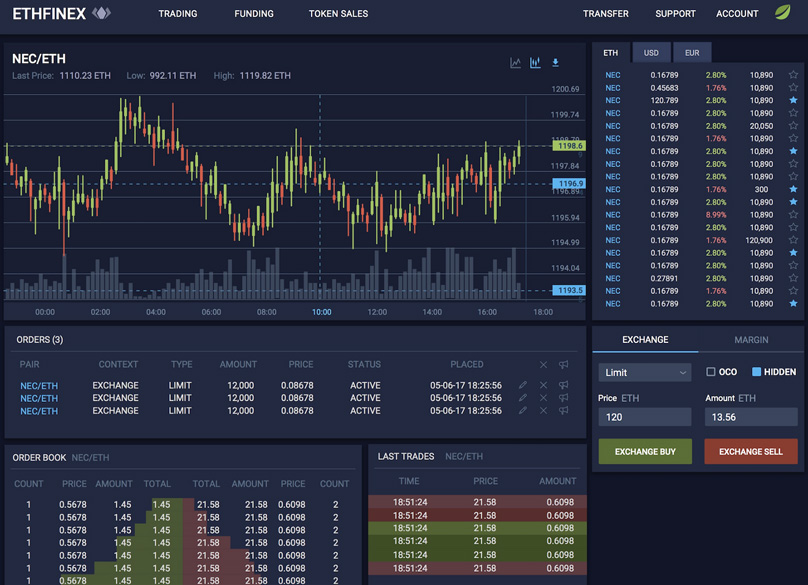Screen dimensions: 808x585
Task: Click the highlighted 10:00 time label
Action: coord(322,312)
